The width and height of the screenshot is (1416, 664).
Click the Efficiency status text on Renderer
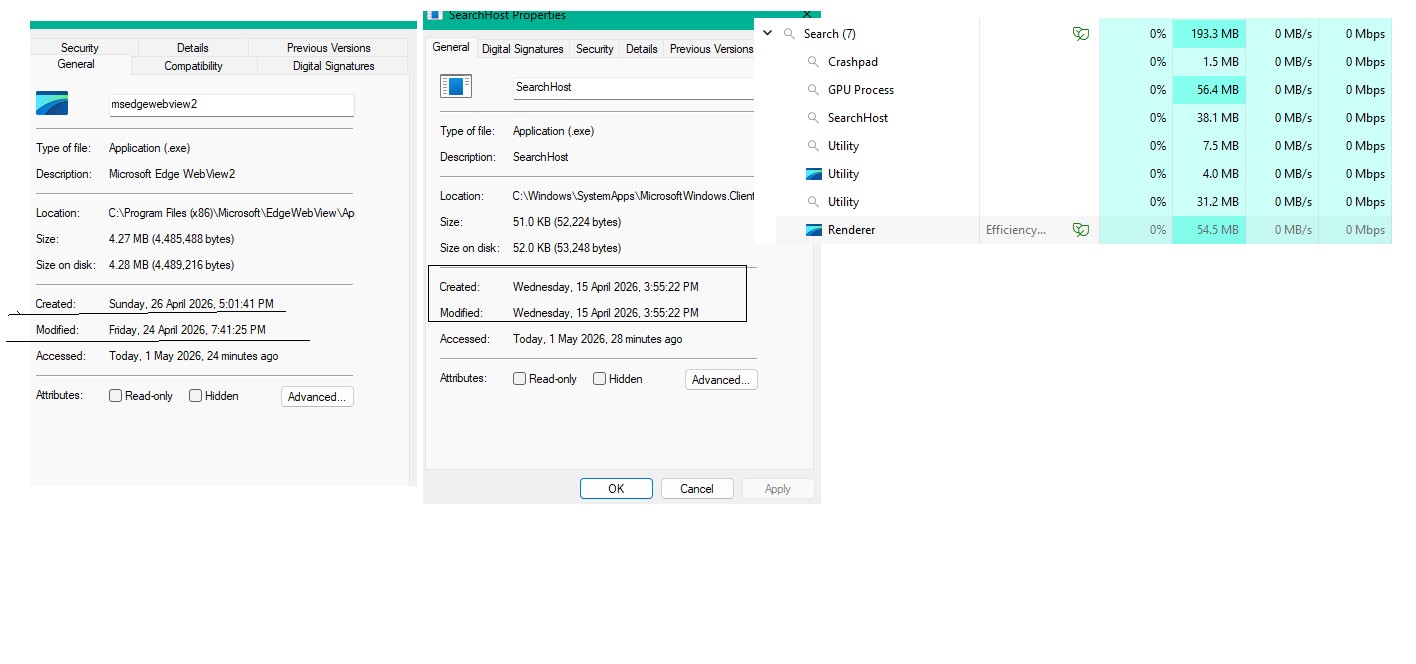pos(1016,230)
